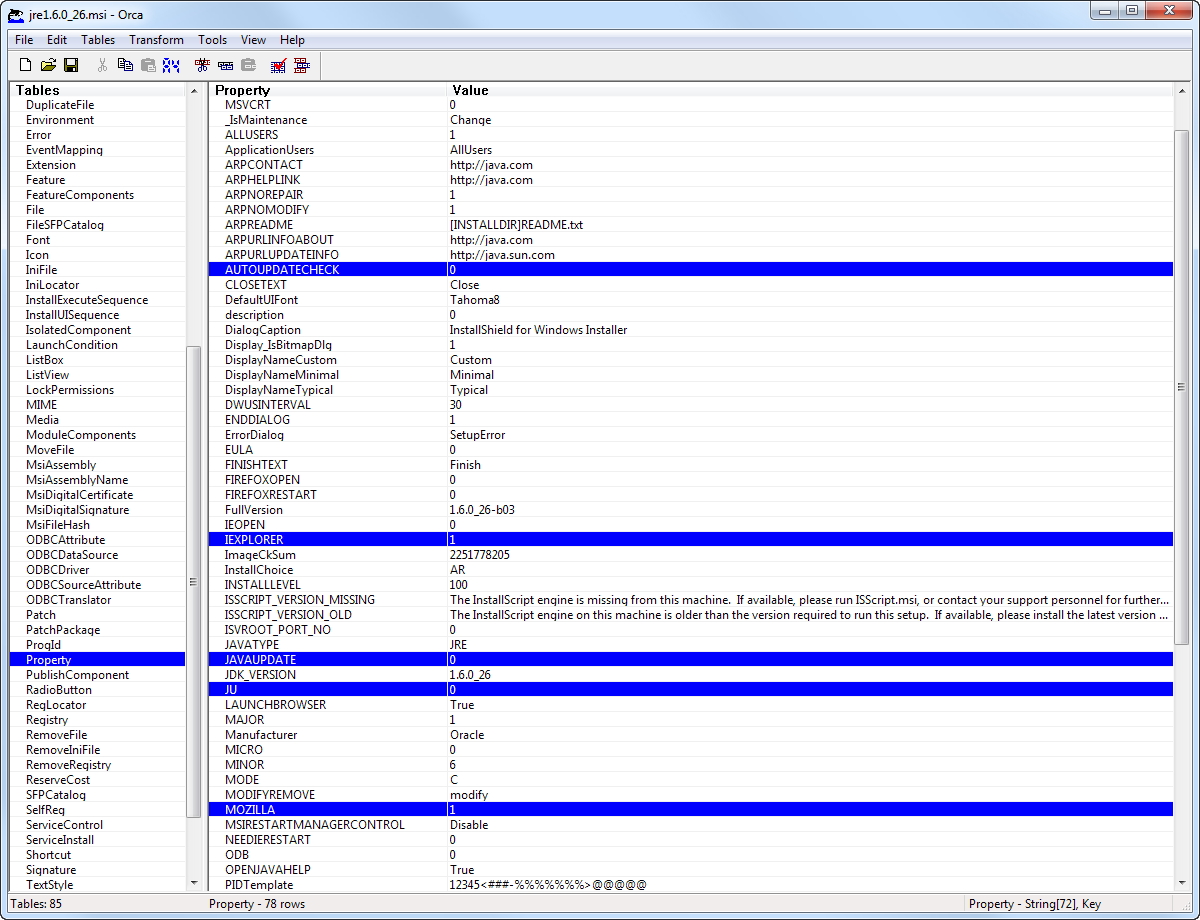Image resolution: width=1200 pixels, height=920 pixels.
Task: Click the property grid scroll up arrow
Action: (1181, 91)
